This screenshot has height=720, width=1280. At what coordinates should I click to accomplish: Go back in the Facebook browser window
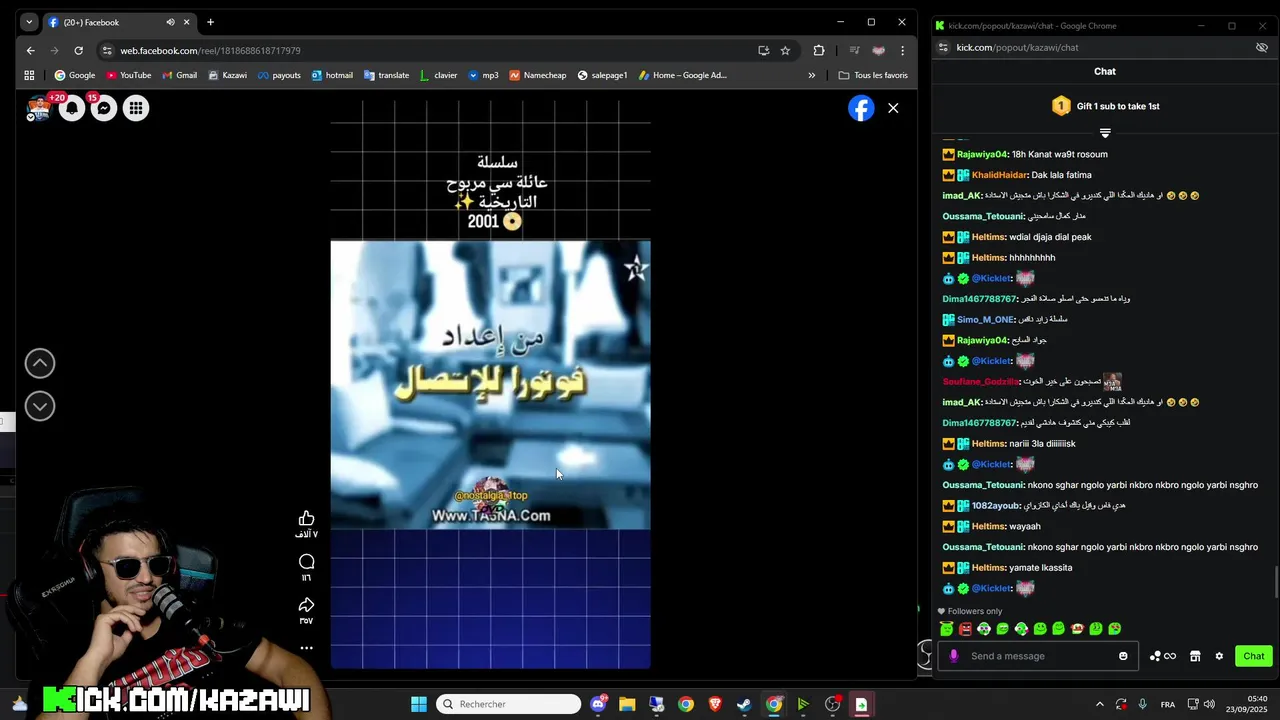coord(30,50)
